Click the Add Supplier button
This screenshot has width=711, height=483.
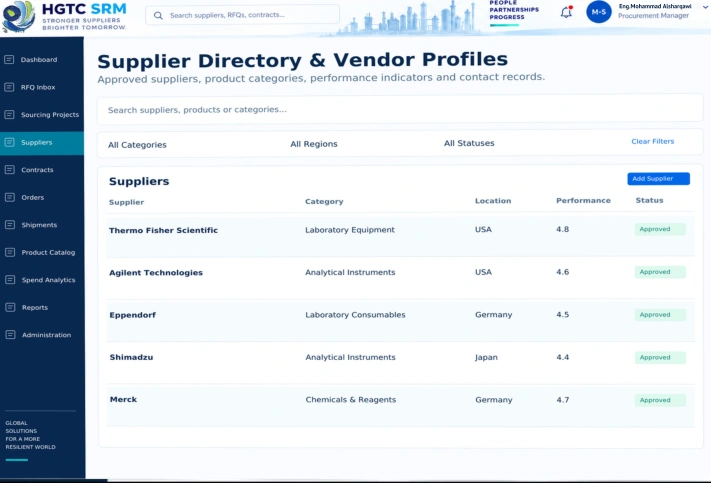pyautogui.click(x=658, y=179)
